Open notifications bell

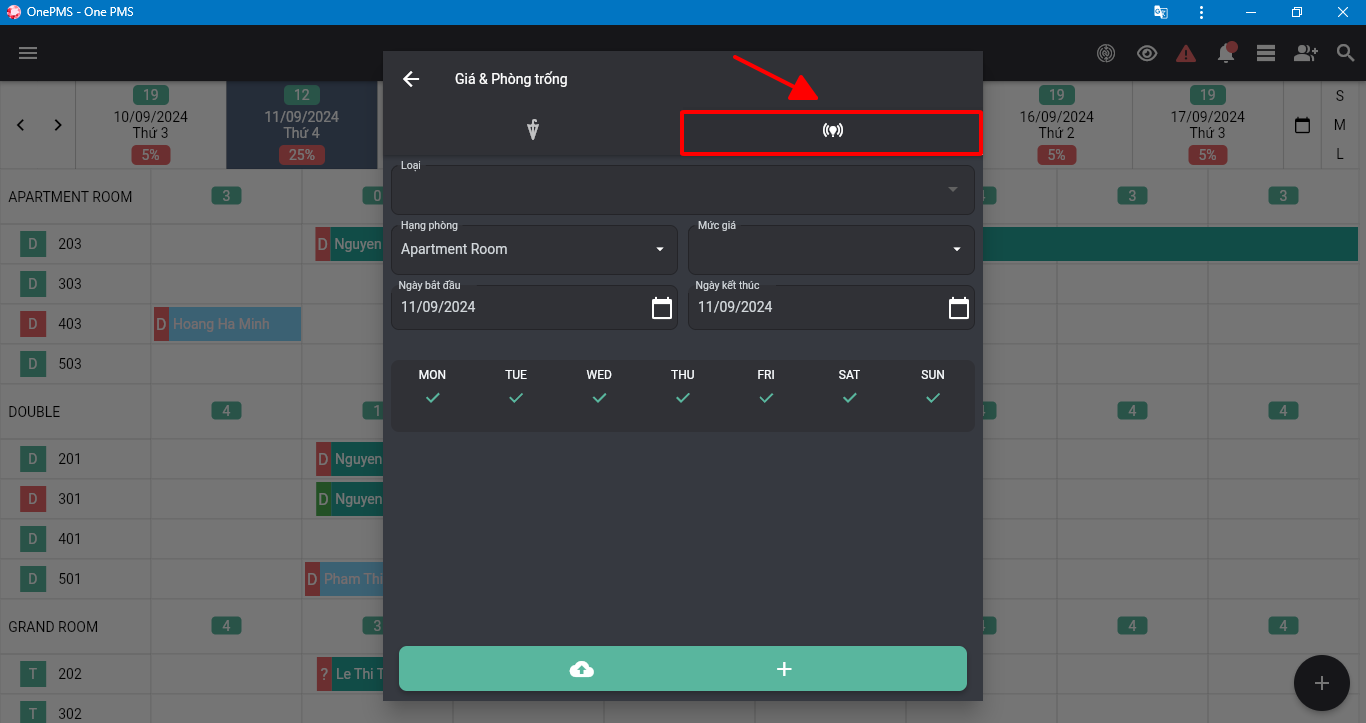[1226, 52]
